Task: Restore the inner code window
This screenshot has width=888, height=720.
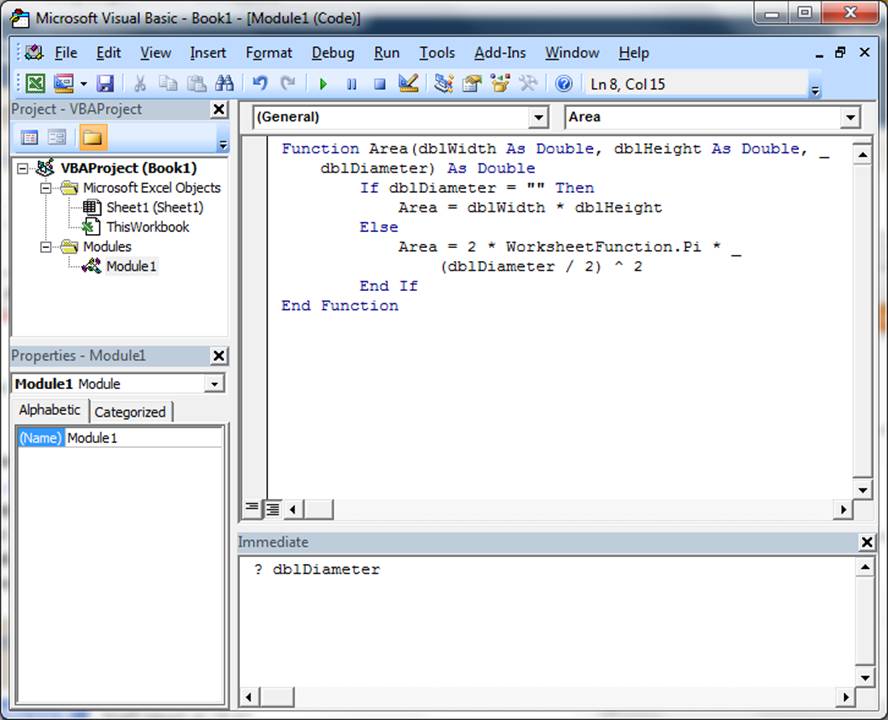Action: pyautogui.click(x=840, y=53)
